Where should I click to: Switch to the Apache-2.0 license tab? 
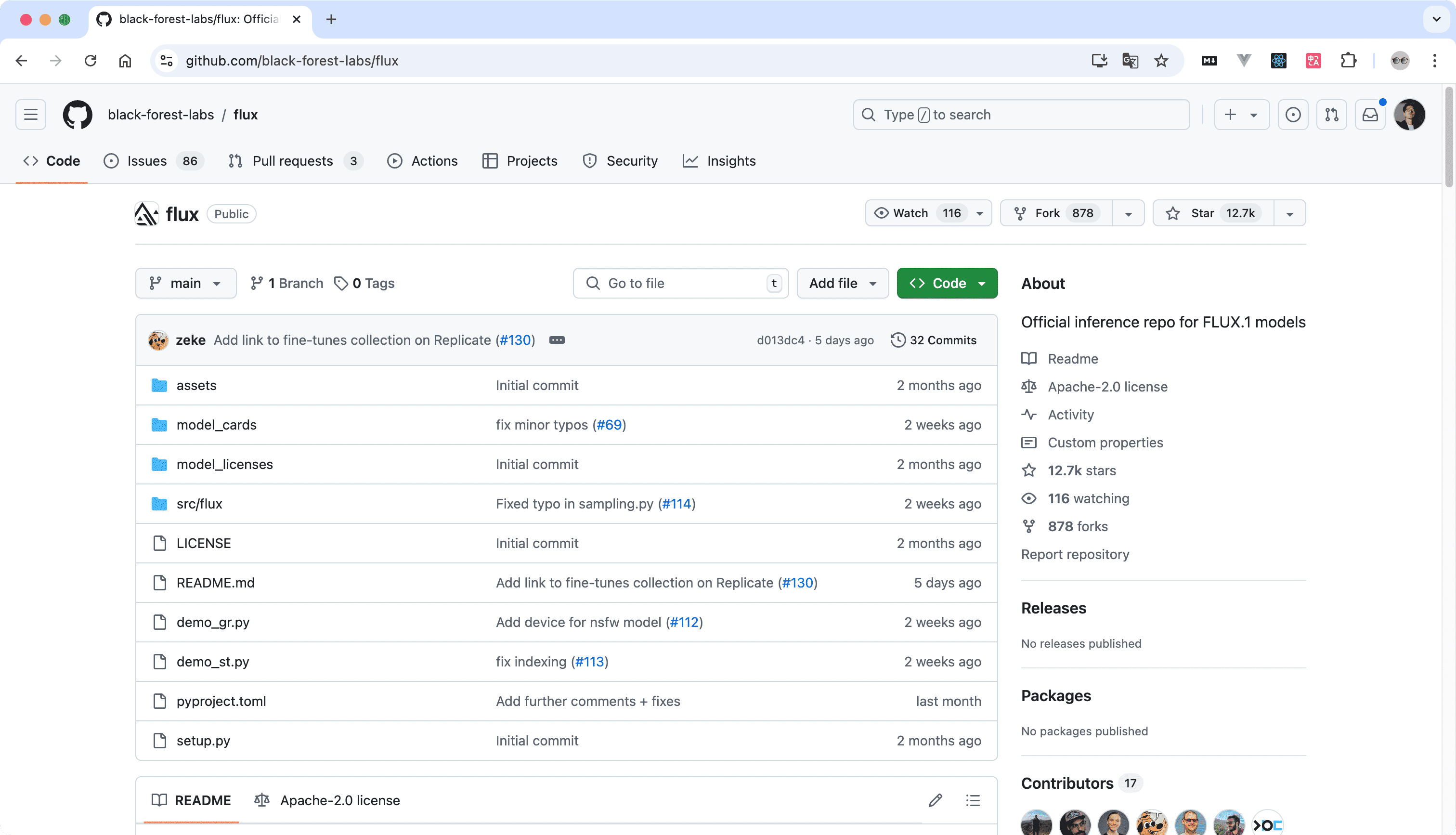point(327,800)
